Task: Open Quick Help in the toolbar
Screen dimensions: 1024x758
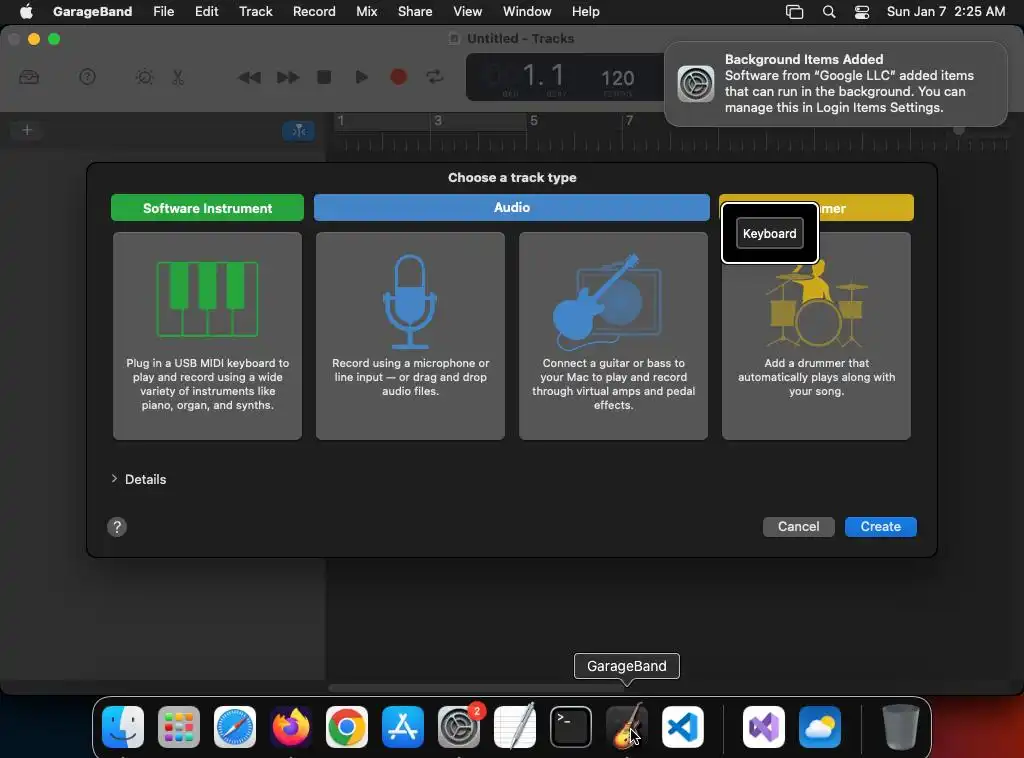Action: tap(88, 77)
